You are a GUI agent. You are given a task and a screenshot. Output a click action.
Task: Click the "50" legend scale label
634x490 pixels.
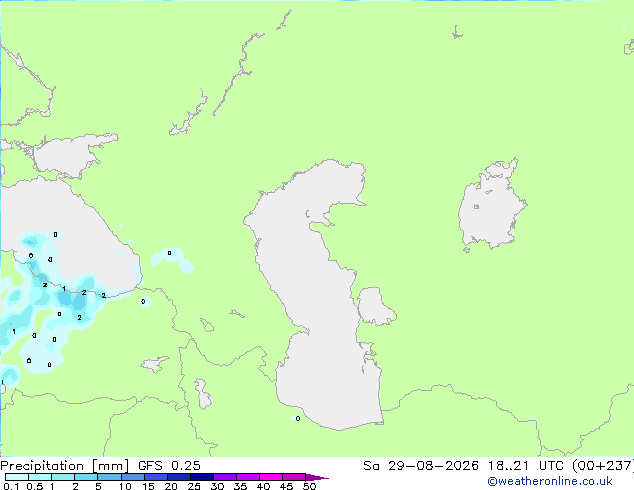point(309,486)
